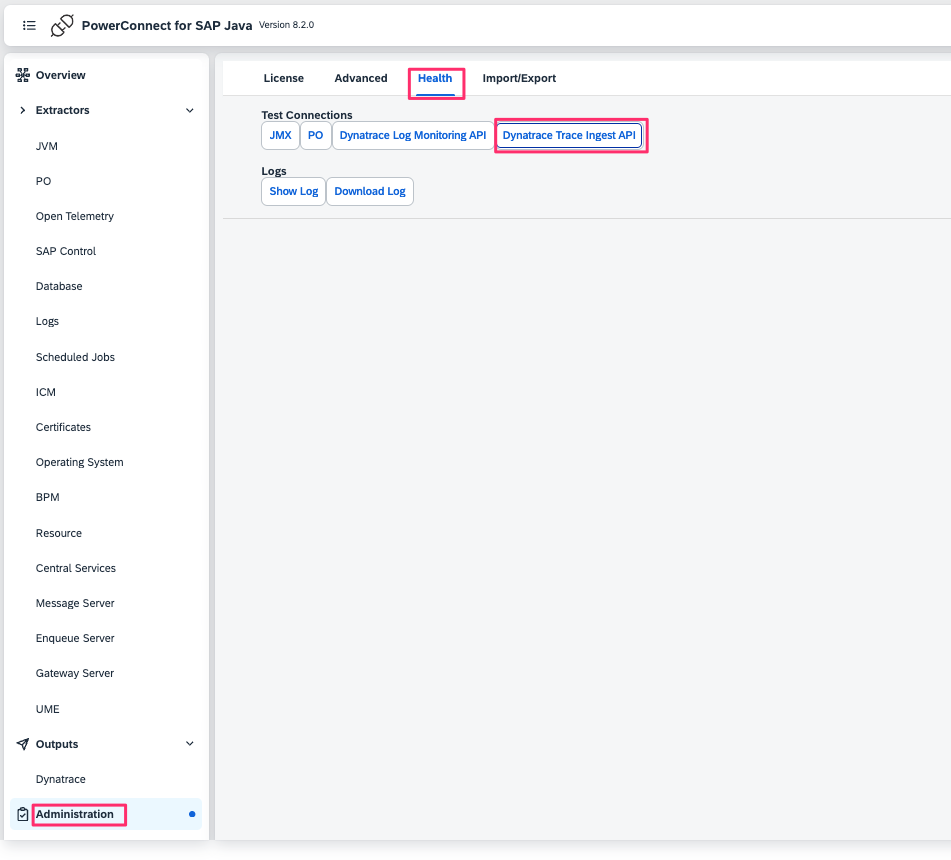
Task: Collapse Extractors using right-side chevron
Action: [190, 110]
